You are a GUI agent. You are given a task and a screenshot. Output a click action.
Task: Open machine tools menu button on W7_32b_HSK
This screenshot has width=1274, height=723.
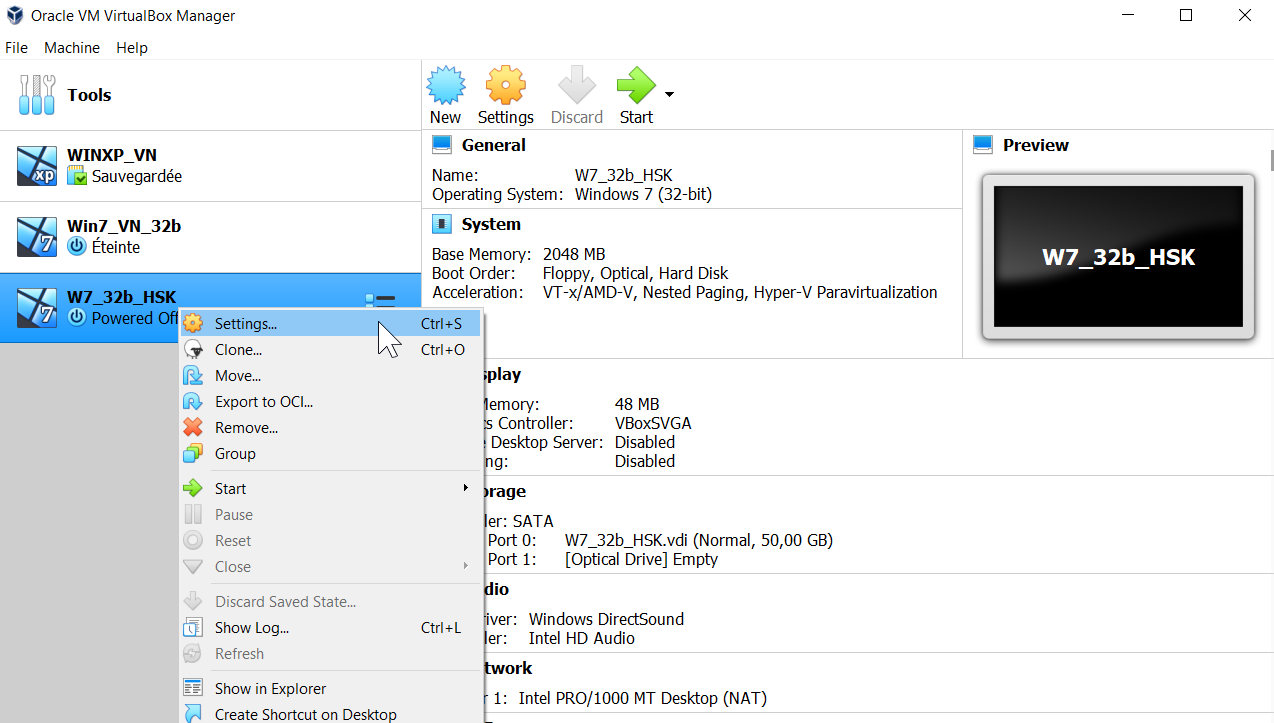(380, 300)
